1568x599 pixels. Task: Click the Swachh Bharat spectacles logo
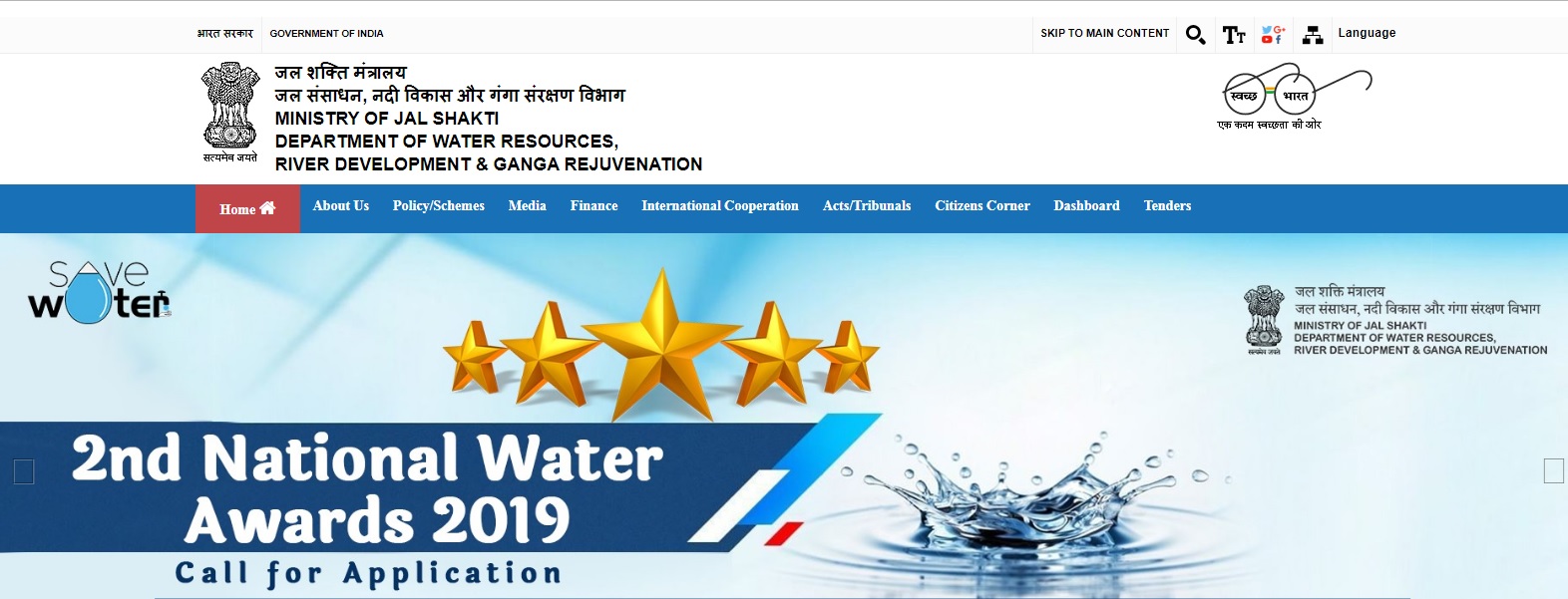pyautogui.click(x=1296, y=97)
